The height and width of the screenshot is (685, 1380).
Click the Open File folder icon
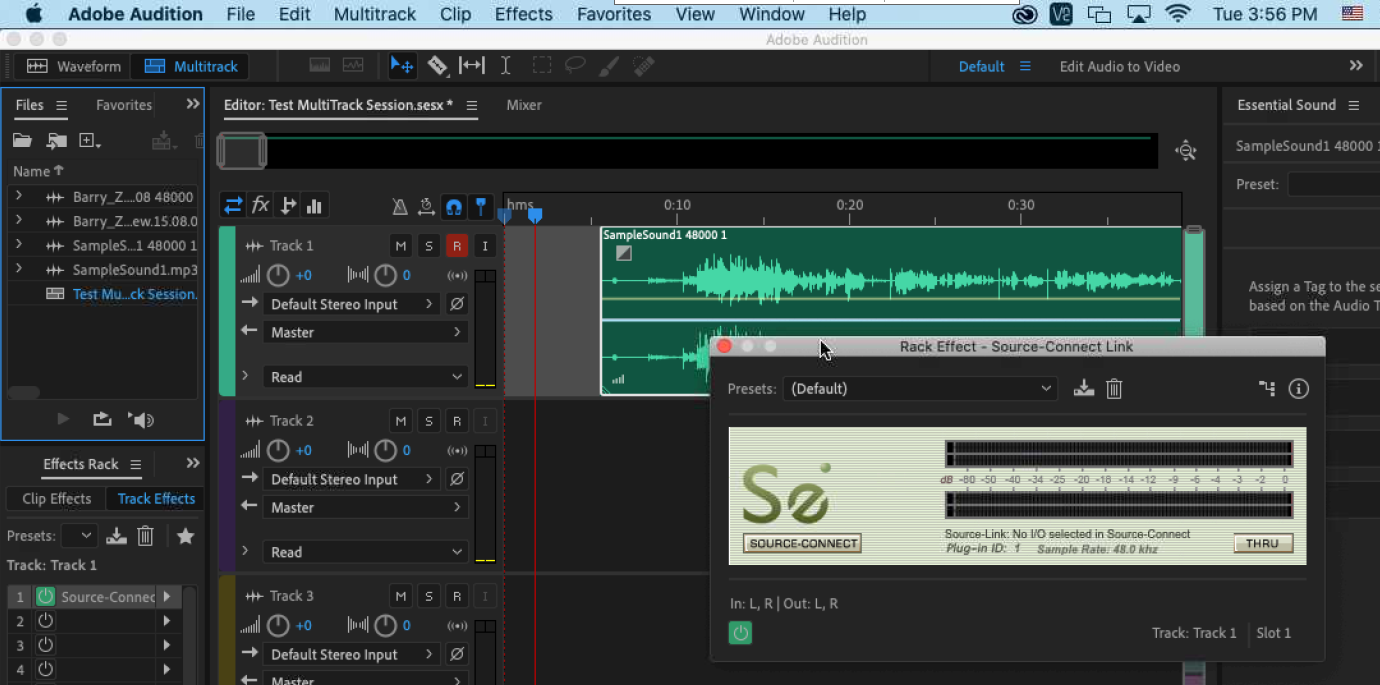22,141
